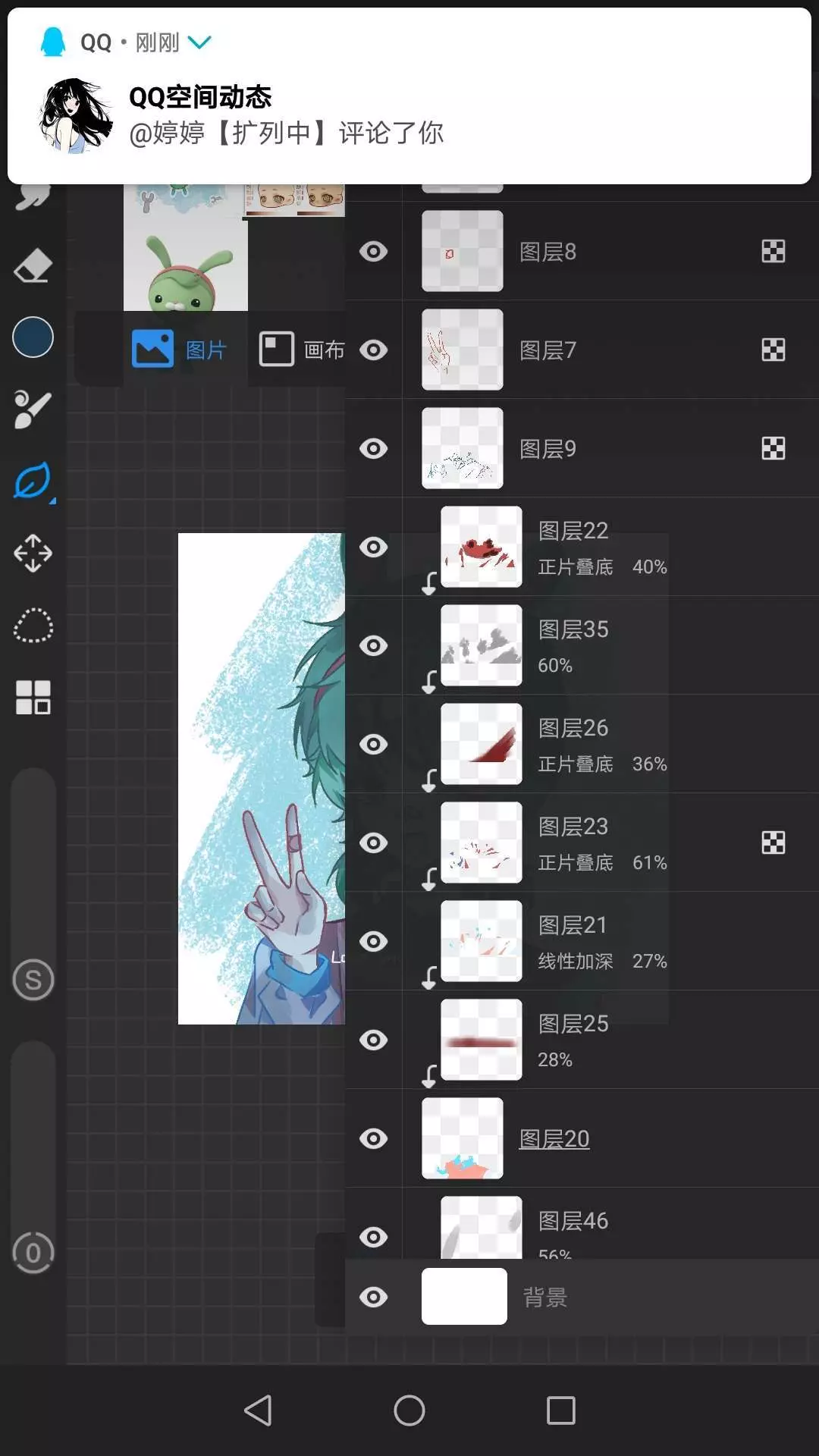The height and width of the screenshot is (1456, 819).
Task: Select the 图层25 layer thumbnail
Action: coord(481,1040)
